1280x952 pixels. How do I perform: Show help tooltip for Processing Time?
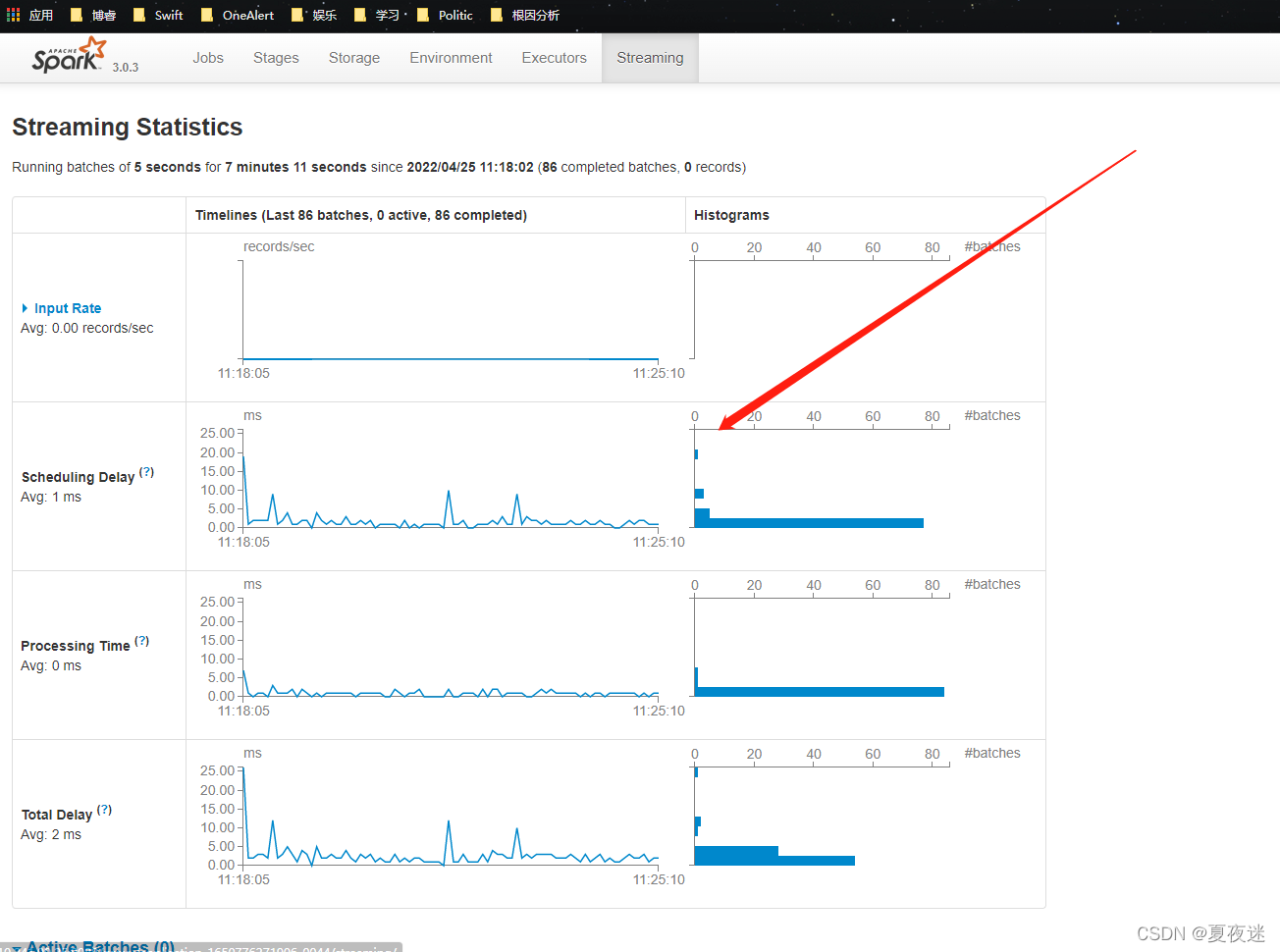tap(141, 641)
